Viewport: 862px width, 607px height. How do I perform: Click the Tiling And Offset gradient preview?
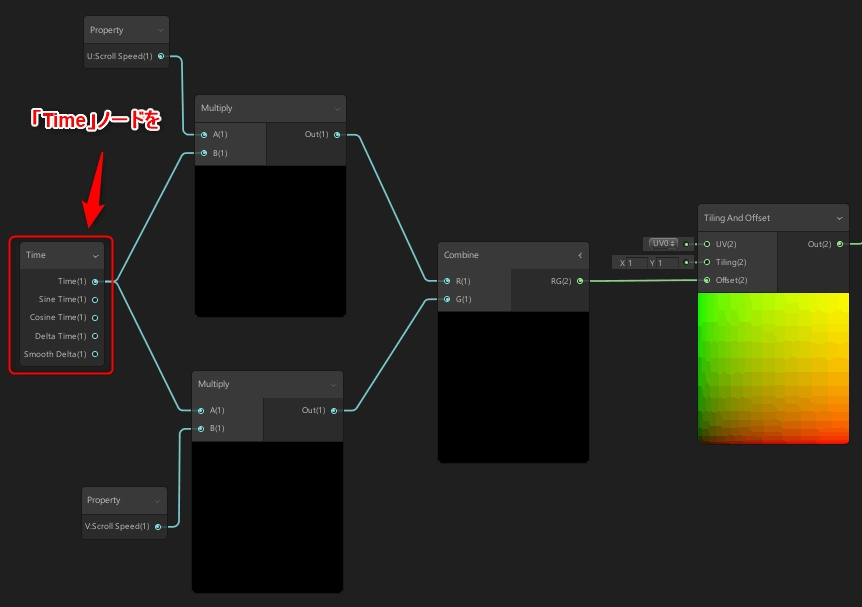coord(773,368)
